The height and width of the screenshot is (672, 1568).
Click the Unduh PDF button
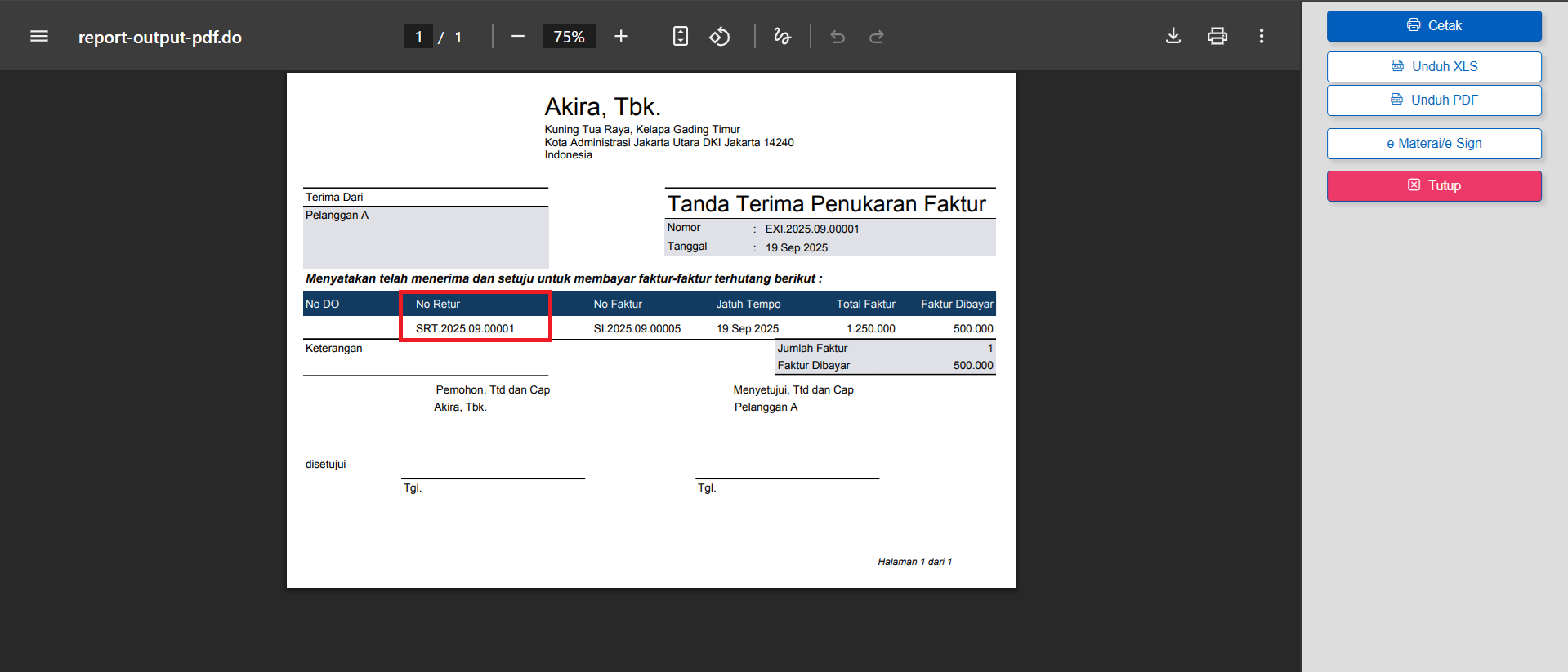point(1434,100)
